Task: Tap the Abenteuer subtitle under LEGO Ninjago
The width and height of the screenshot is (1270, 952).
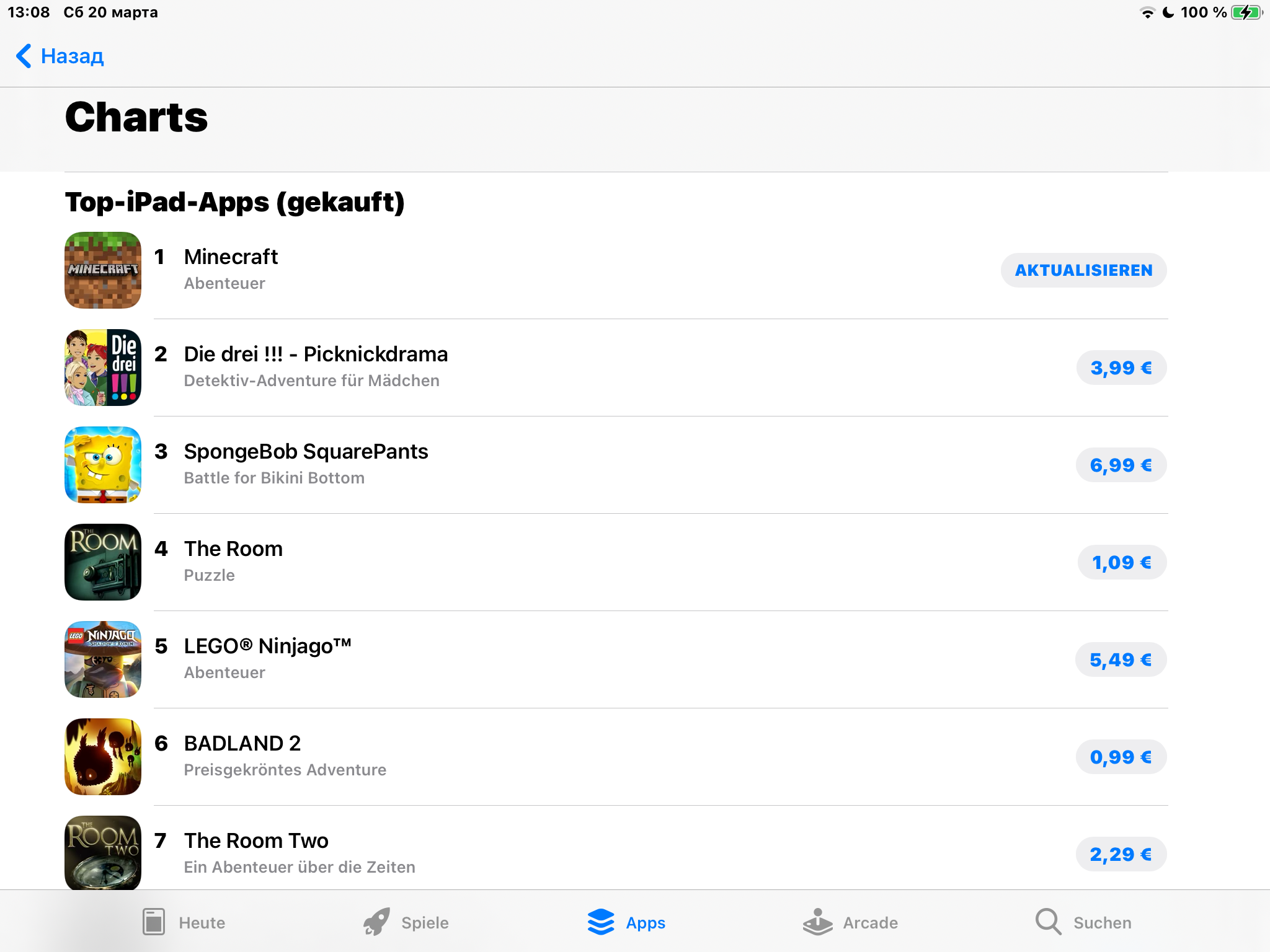Action: [224, 672]
